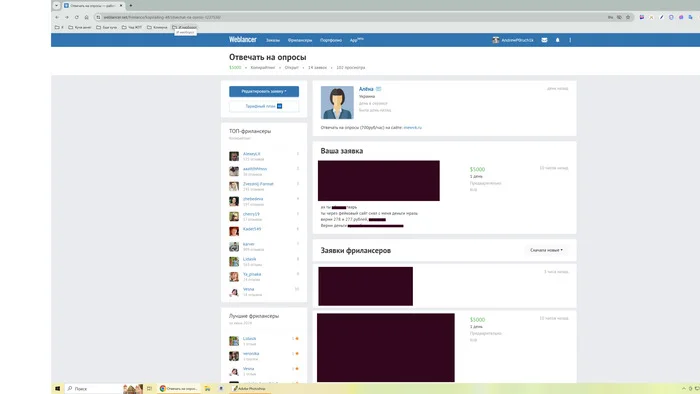
Task: Open the browser home icon
Action: click(86, 17)
